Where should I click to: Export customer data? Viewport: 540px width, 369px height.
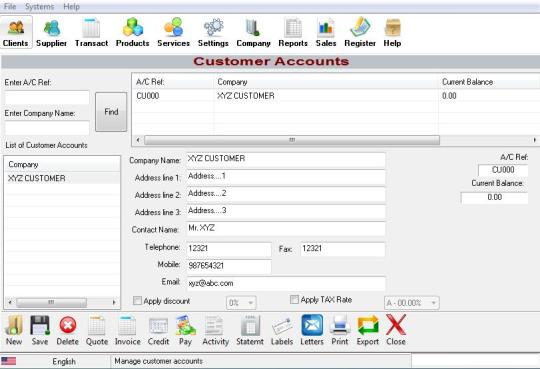tap(367, 330)
